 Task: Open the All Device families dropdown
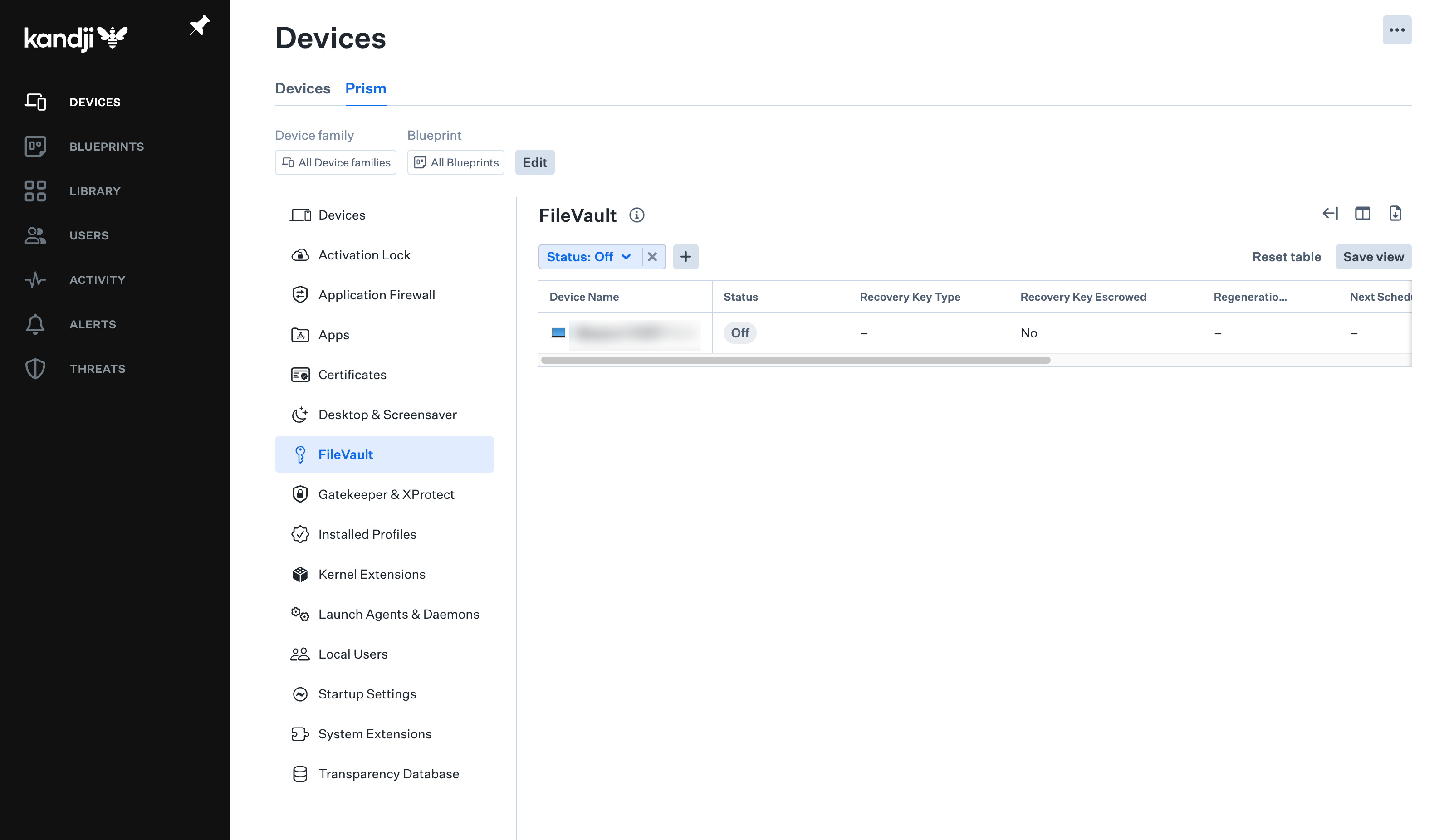pos(336,163)
